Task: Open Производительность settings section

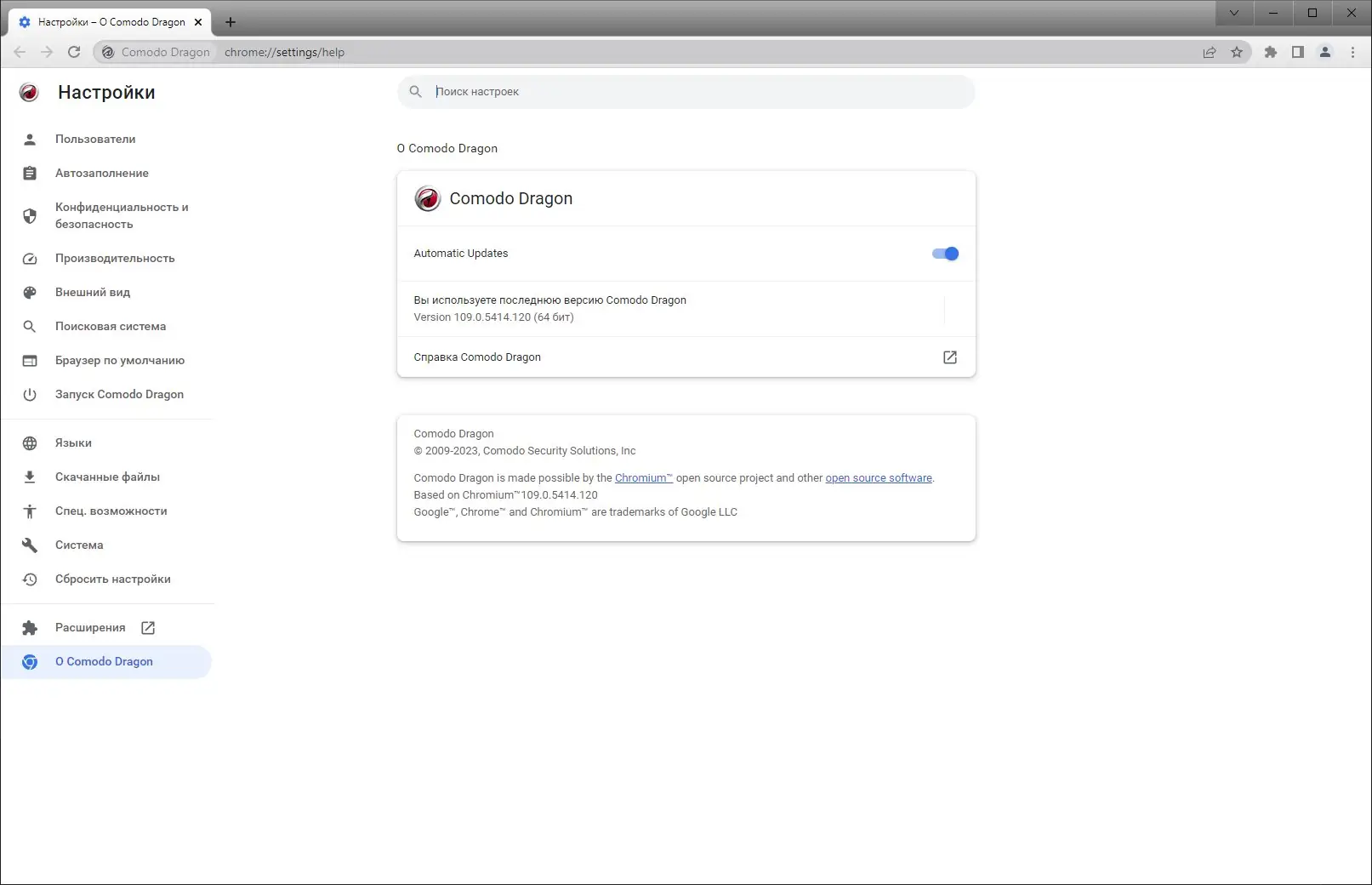Action: click(x=106, y=258)
